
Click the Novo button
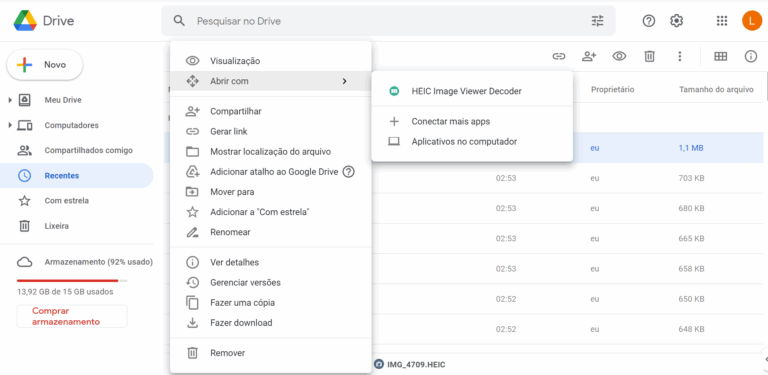(x=45, y=65)
